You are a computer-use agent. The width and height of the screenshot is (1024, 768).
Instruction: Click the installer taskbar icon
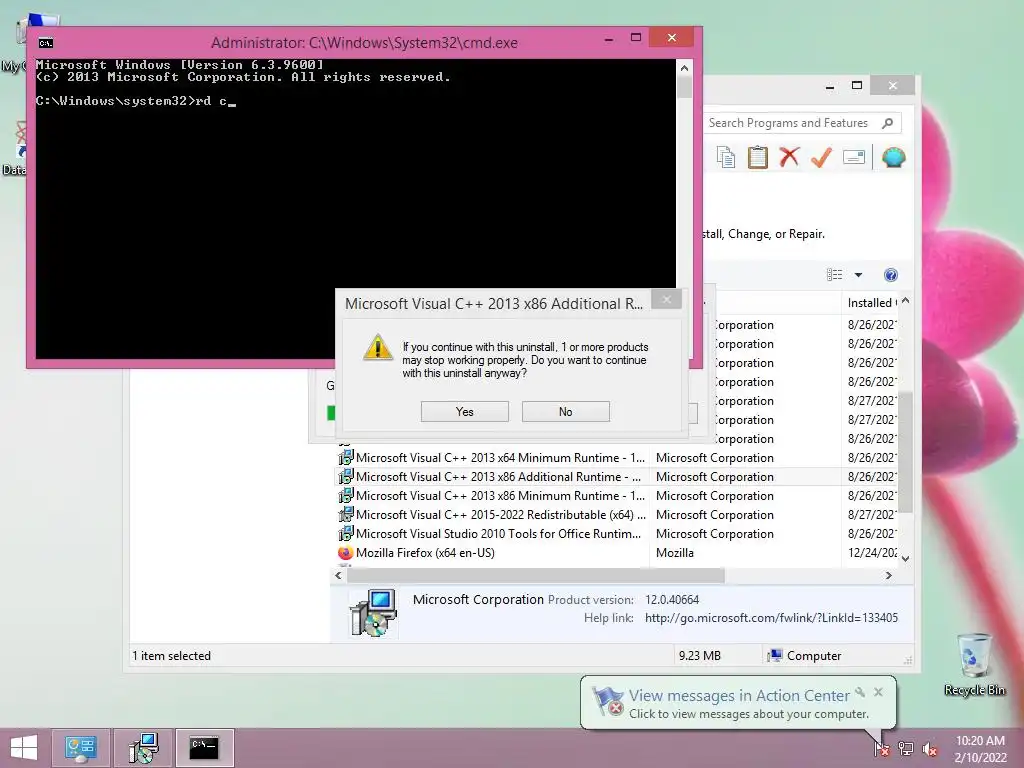pos(144,748)
